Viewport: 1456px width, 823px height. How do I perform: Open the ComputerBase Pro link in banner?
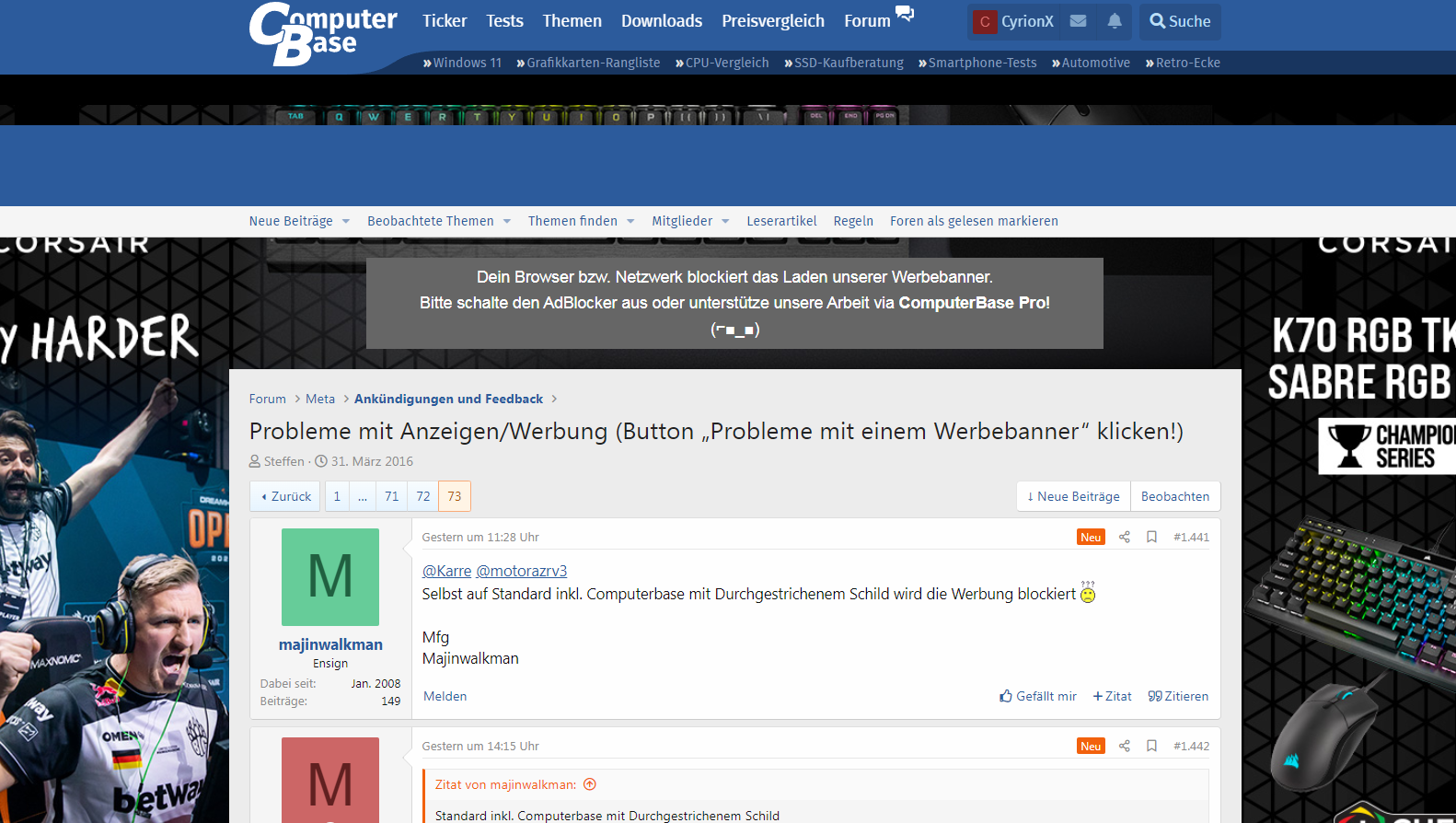pos(973,303)
